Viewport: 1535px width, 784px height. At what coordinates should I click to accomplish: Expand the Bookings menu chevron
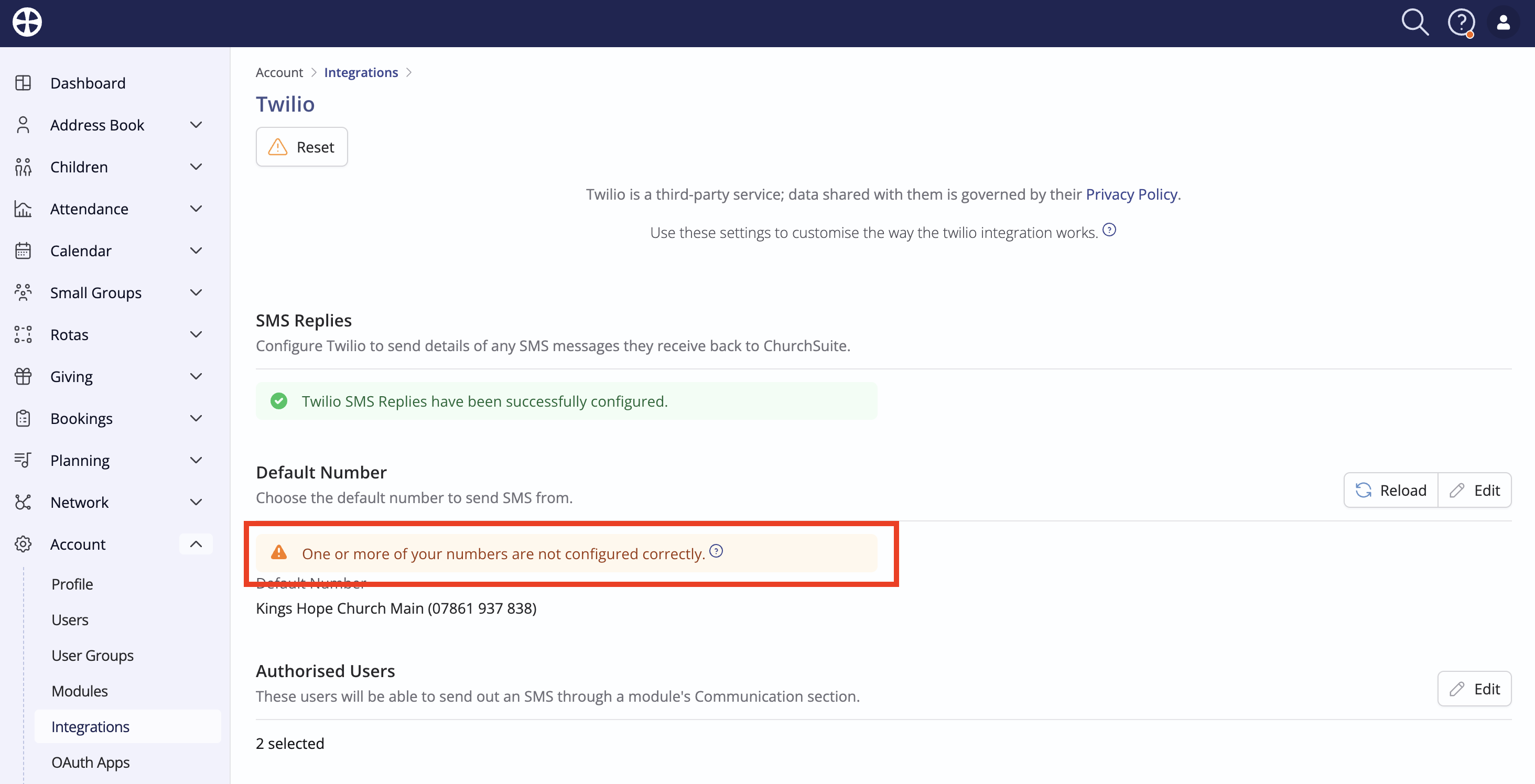(x=196, y=418)
